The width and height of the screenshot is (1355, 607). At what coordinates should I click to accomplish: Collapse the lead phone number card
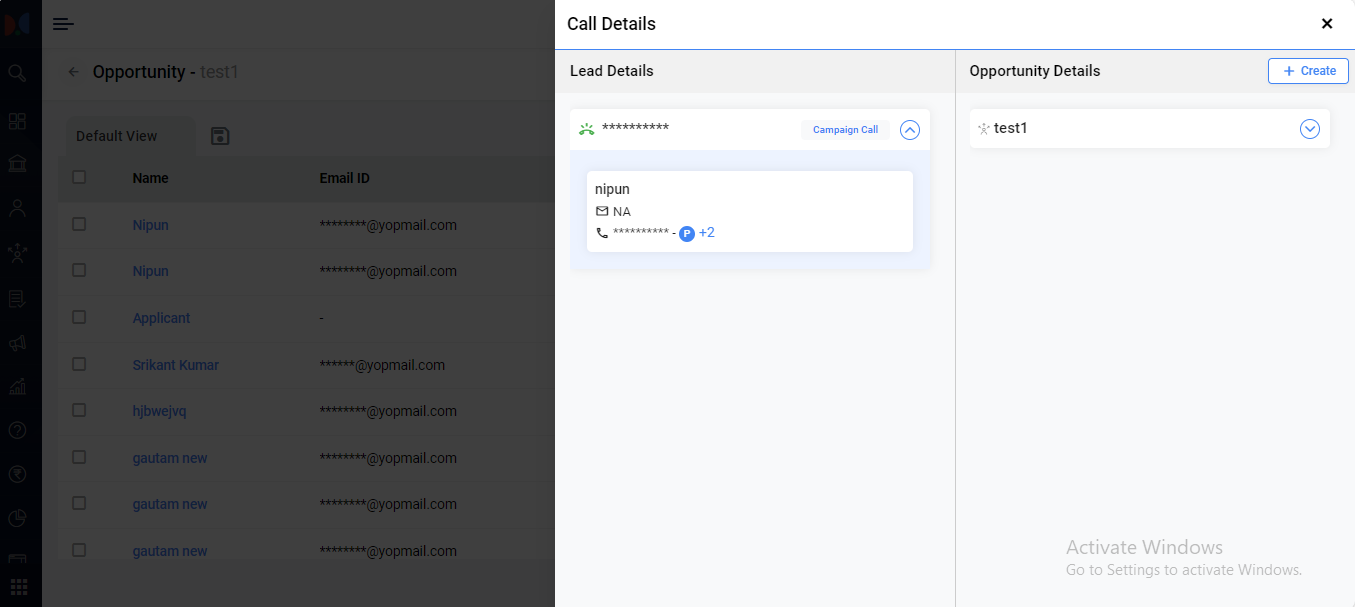point(909,130)
